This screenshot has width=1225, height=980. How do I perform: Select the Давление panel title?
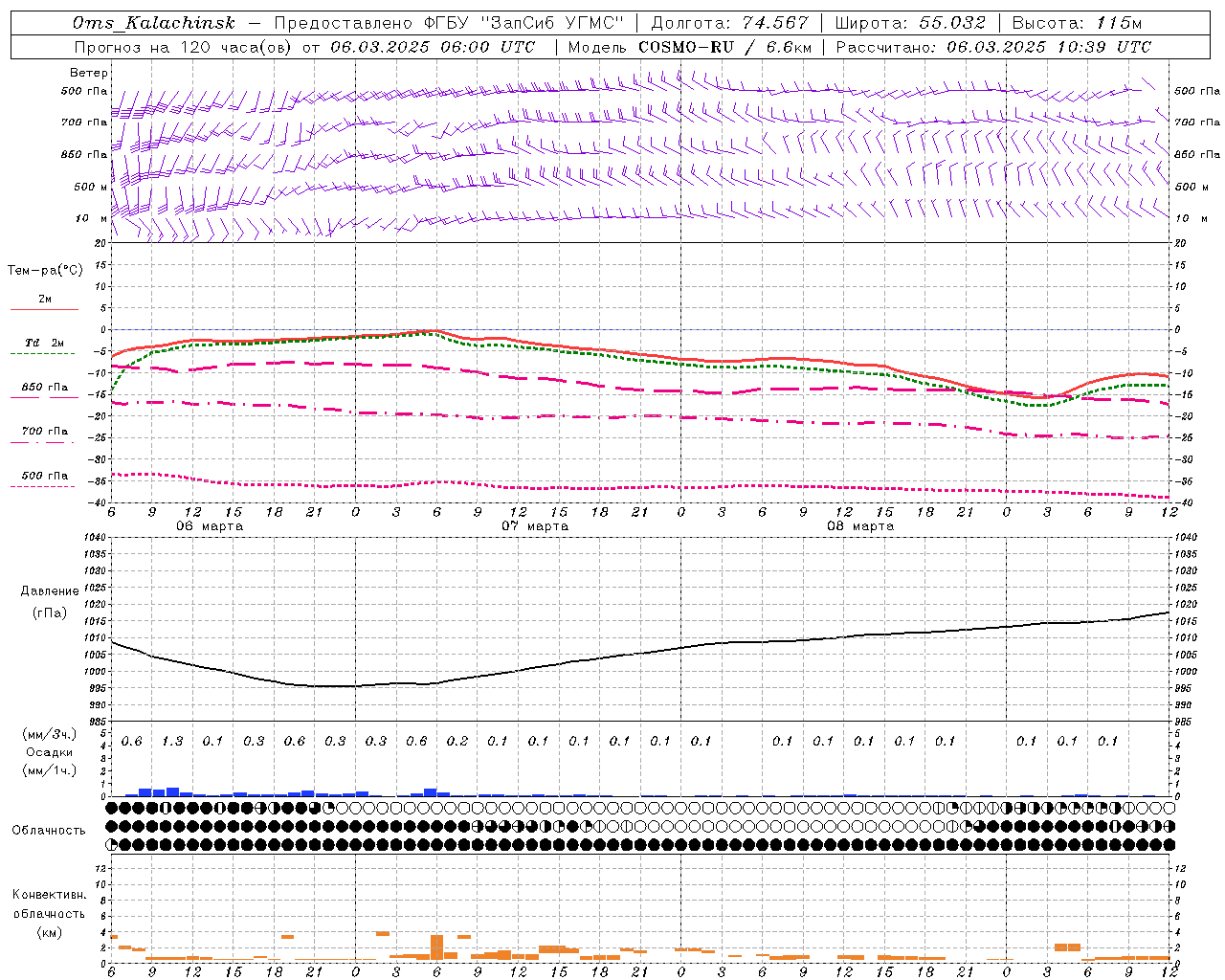tap(49, 591)
